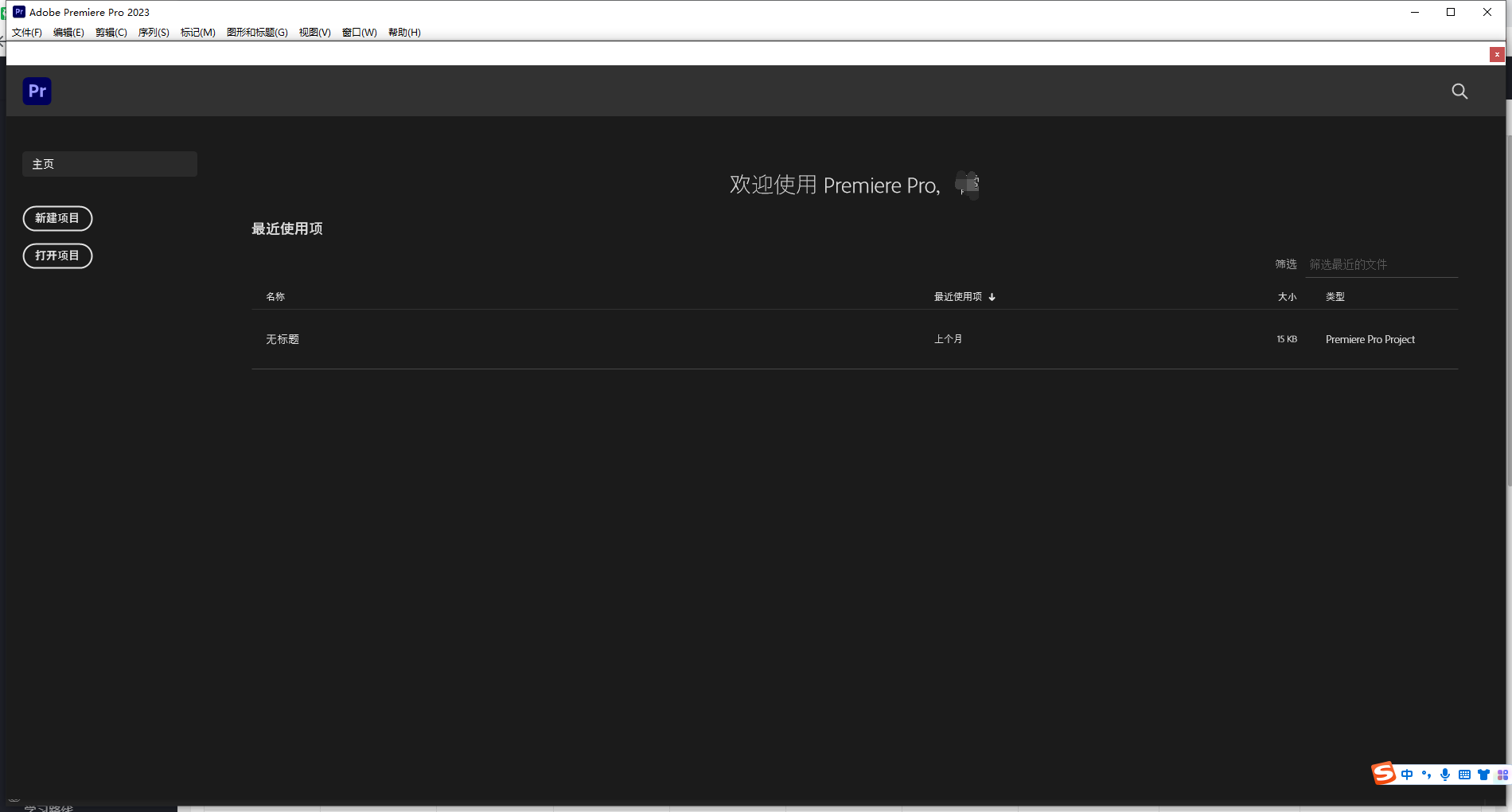Open the soft keyboard icon in IME bar
Viewport: 1512px width, 812px height.
click(x=1464, y=775)
